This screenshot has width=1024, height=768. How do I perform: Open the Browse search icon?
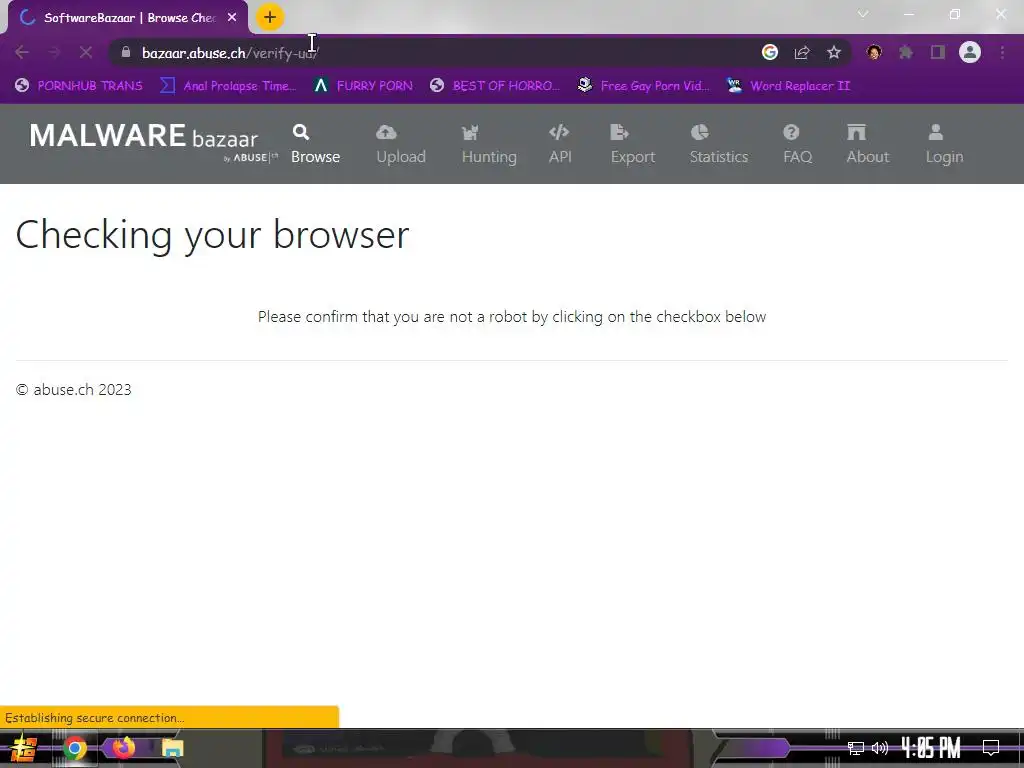pyautogui.click(x=300, y=133)
